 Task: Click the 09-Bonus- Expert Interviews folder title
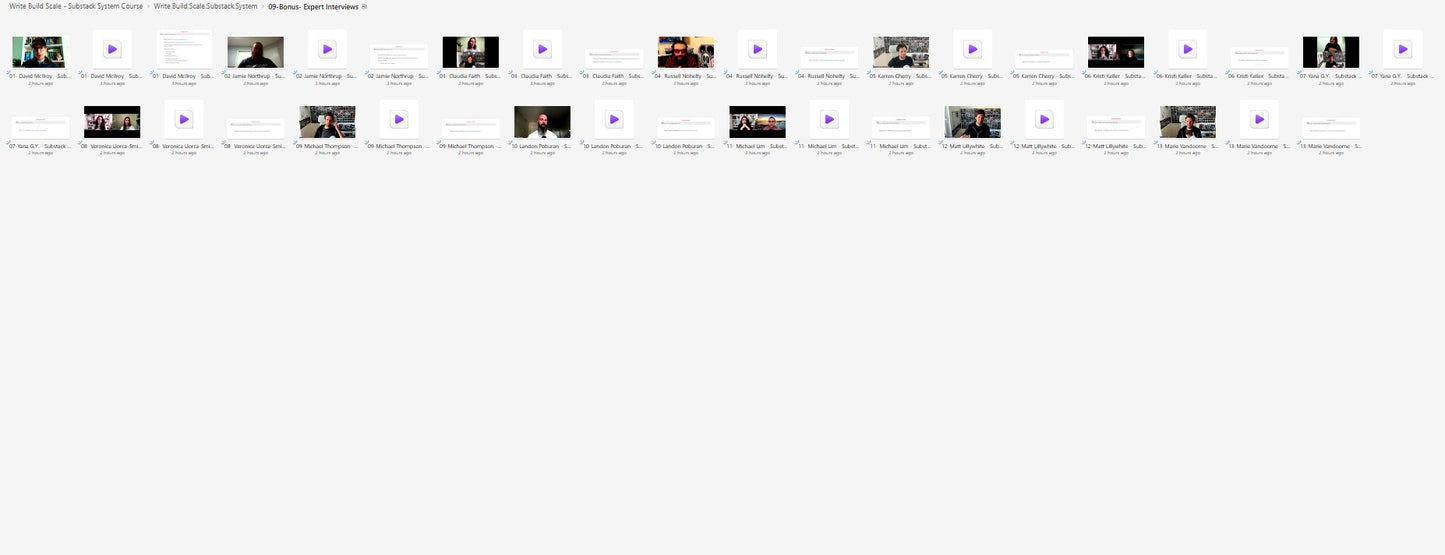(x=313, y=7)
